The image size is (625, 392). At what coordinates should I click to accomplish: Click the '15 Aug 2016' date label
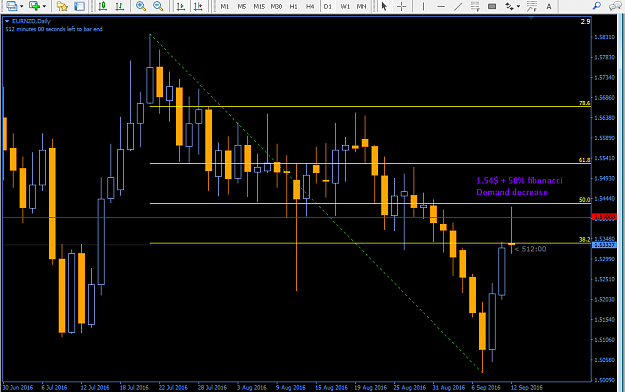(x=331, y=387)
